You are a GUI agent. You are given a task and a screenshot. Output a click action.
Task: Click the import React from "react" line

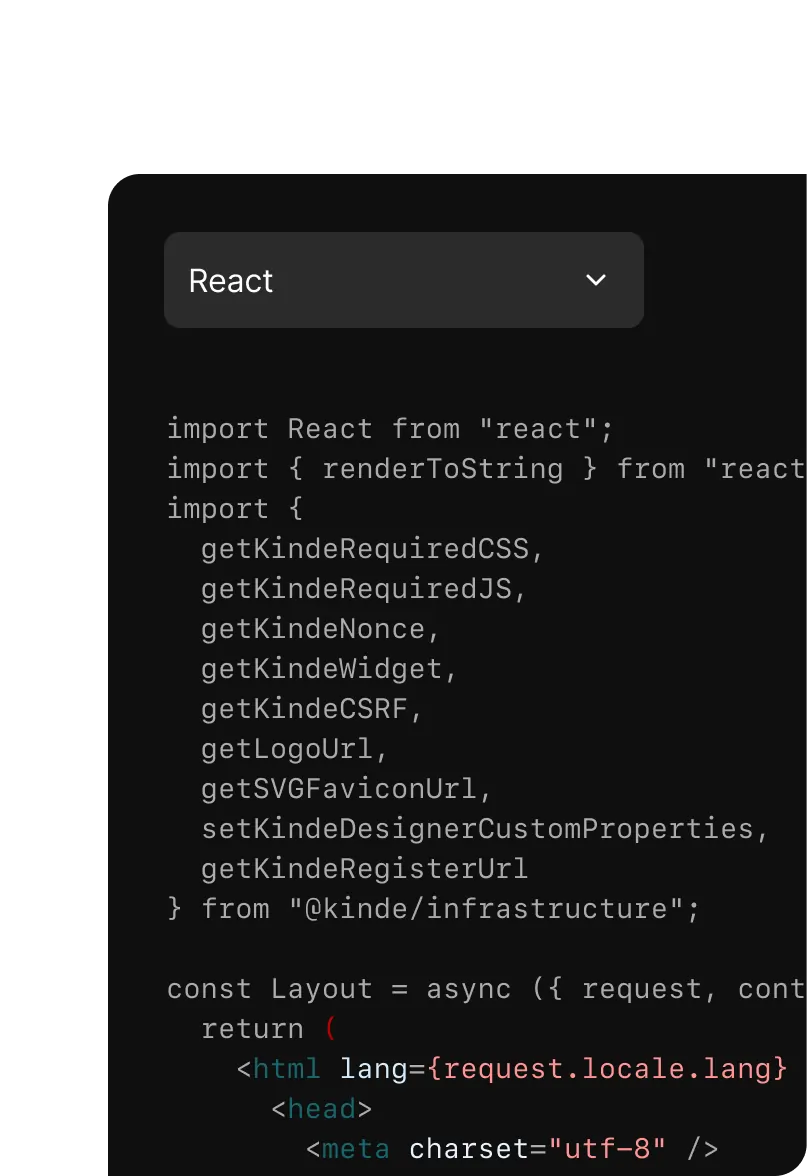(390, 428)
